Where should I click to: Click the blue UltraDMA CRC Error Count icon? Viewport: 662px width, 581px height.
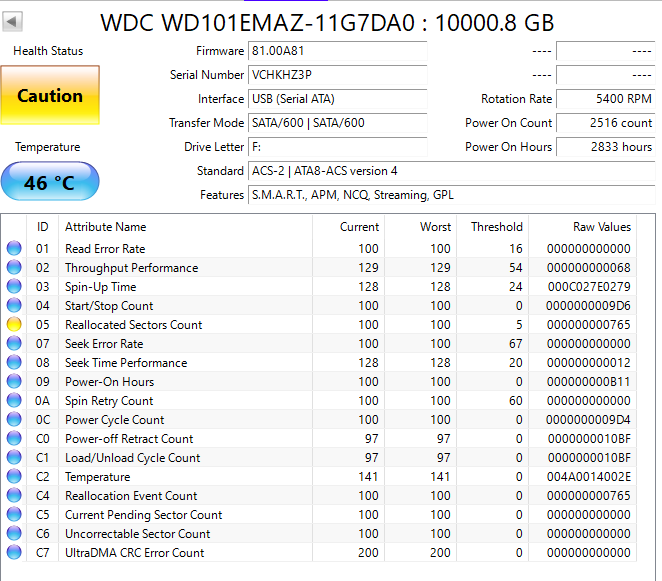point(14,553)
